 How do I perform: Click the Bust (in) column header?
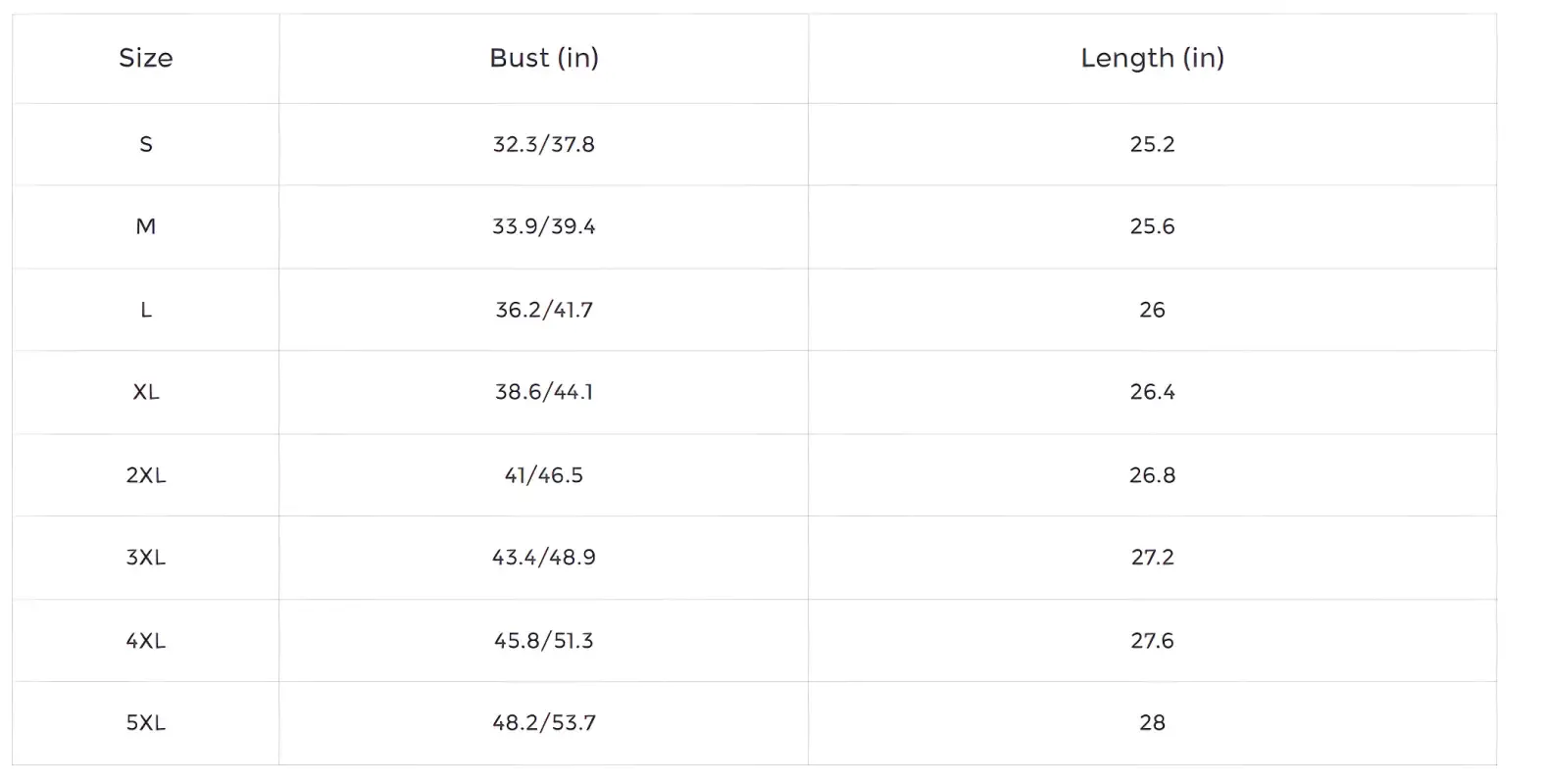pyautogui.click(x=544, y=58)
